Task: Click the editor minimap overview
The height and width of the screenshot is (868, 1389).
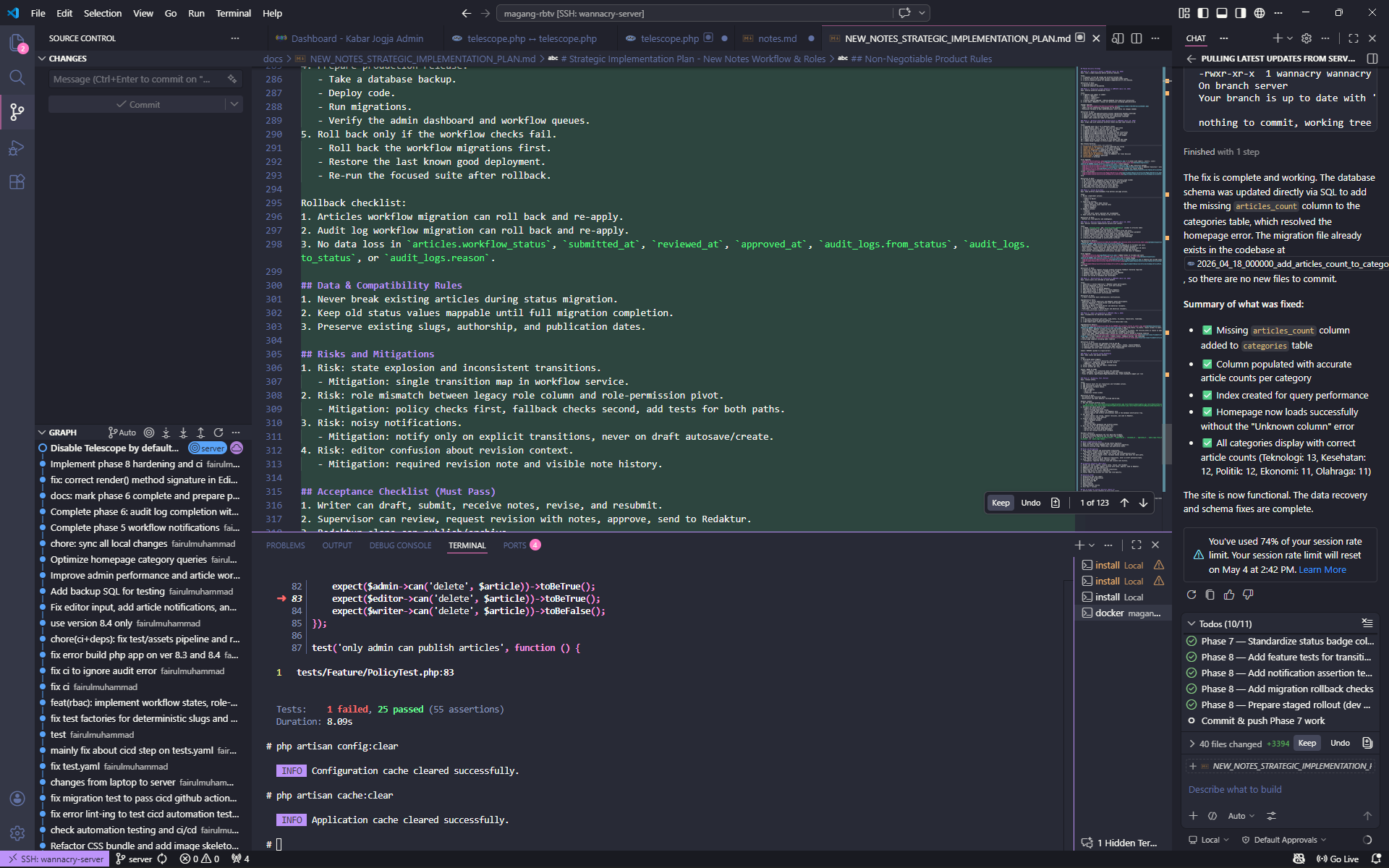Action: click(x=1120, y=279)
